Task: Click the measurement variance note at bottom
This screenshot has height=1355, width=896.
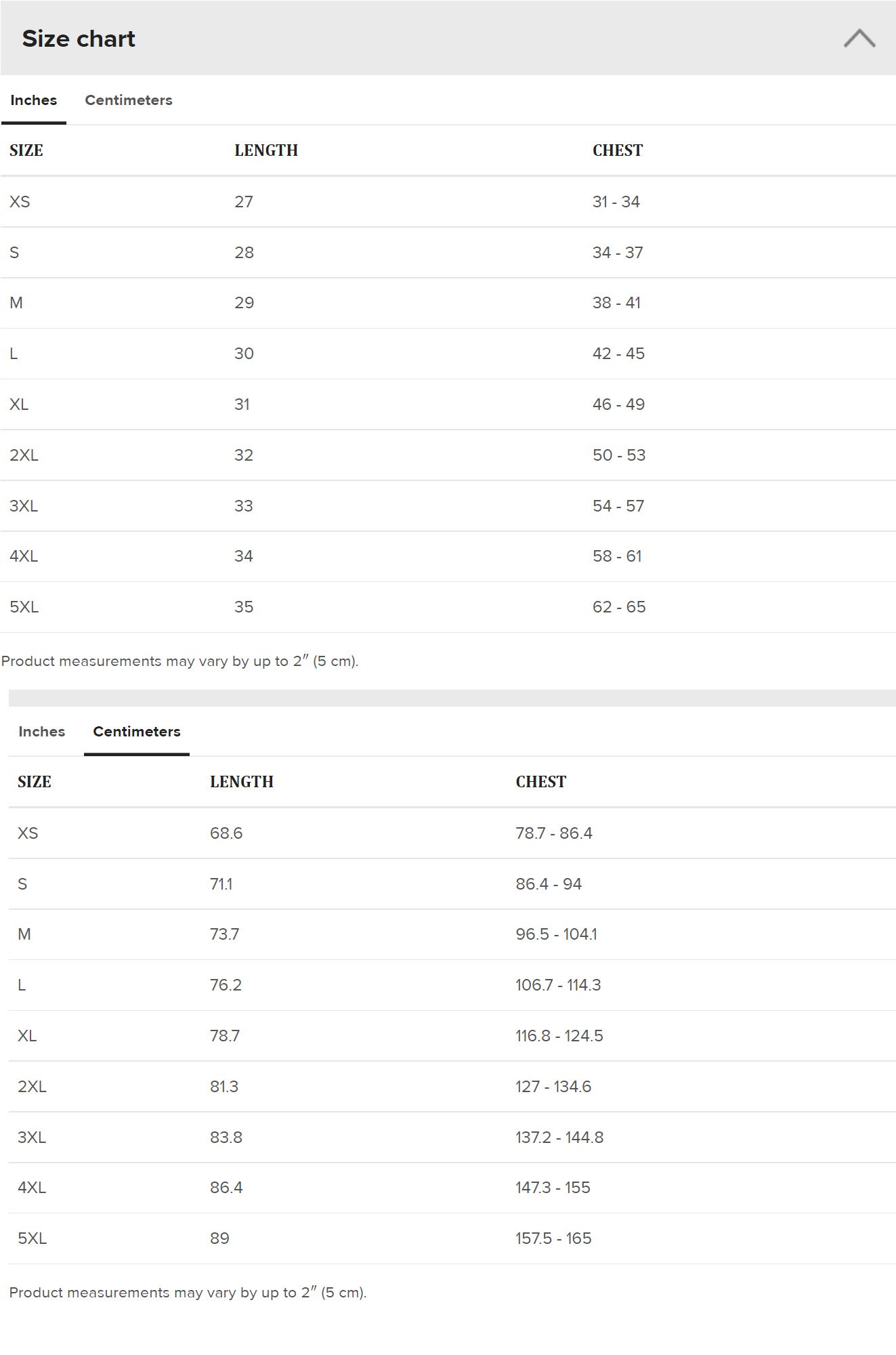Action: point(188,1293)
